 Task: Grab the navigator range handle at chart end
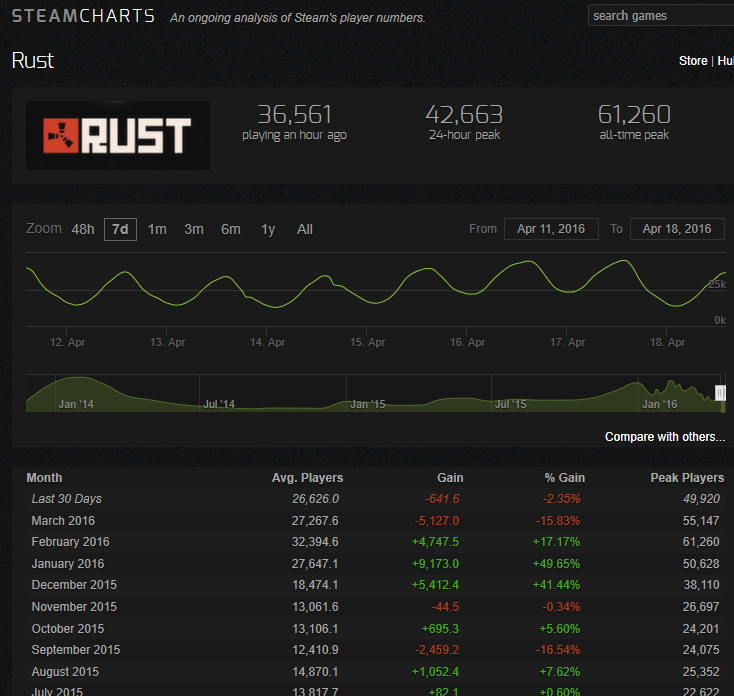tap(720, 393)
